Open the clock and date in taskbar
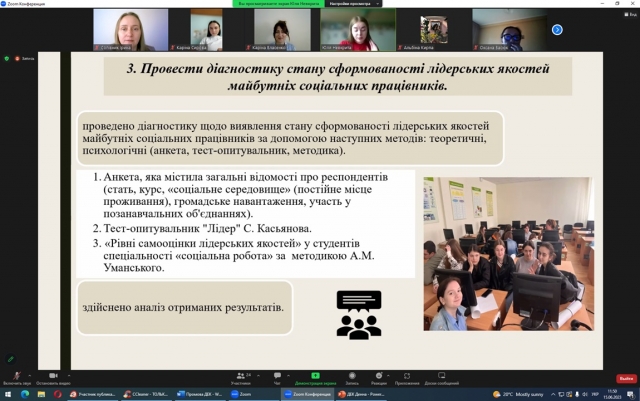The height and width of the screenshot is (401, 640). (x=612, y=394)
